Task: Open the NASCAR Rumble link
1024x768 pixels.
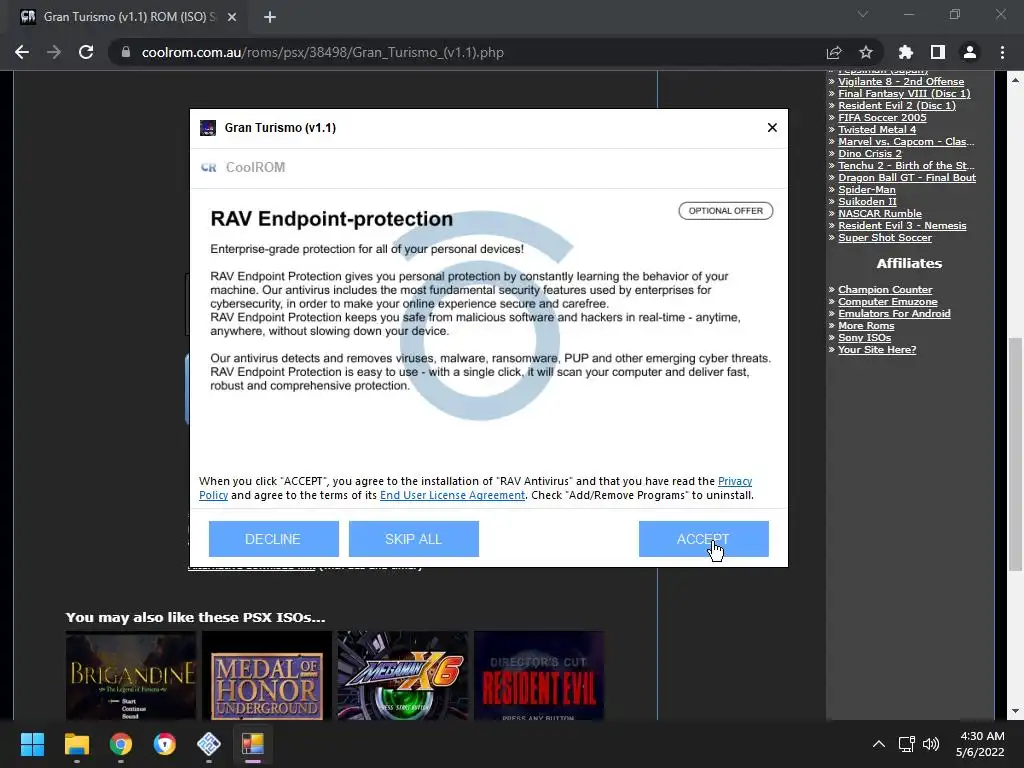Action: (880, 214)
